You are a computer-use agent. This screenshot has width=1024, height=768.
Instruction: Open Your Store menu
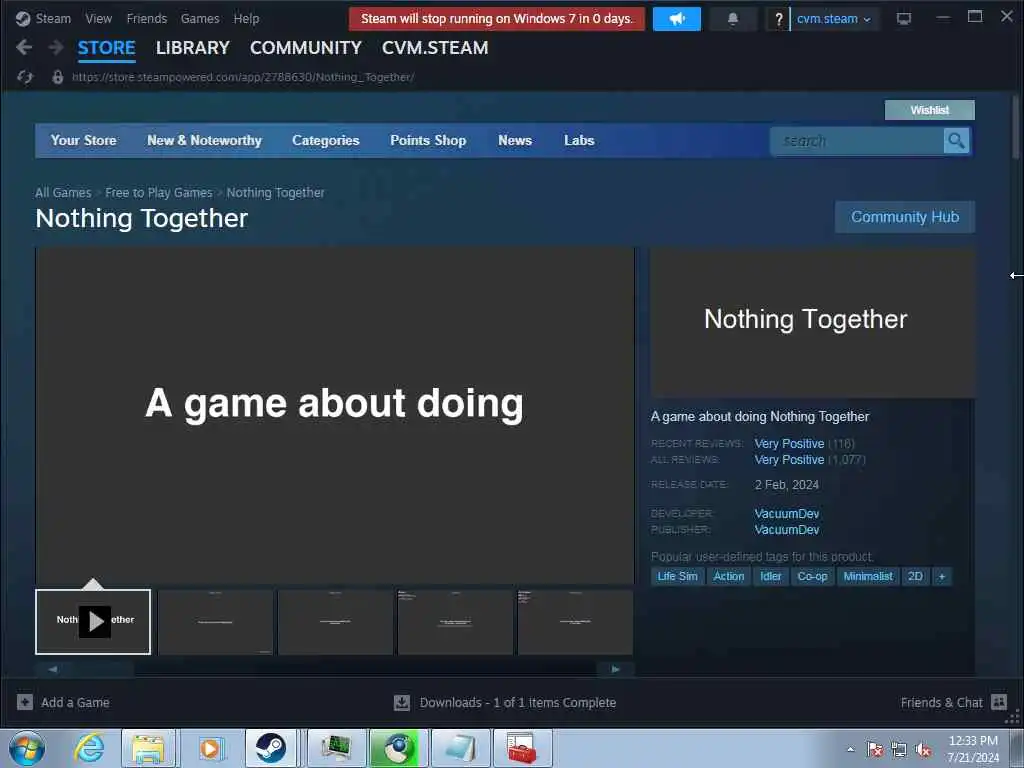pos(84,140)
